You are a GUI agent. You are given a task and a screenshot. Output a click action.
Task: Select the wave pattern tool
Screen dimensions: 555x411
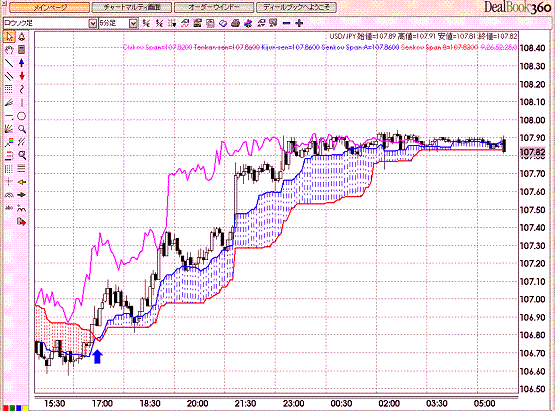[x=22, y=209]
